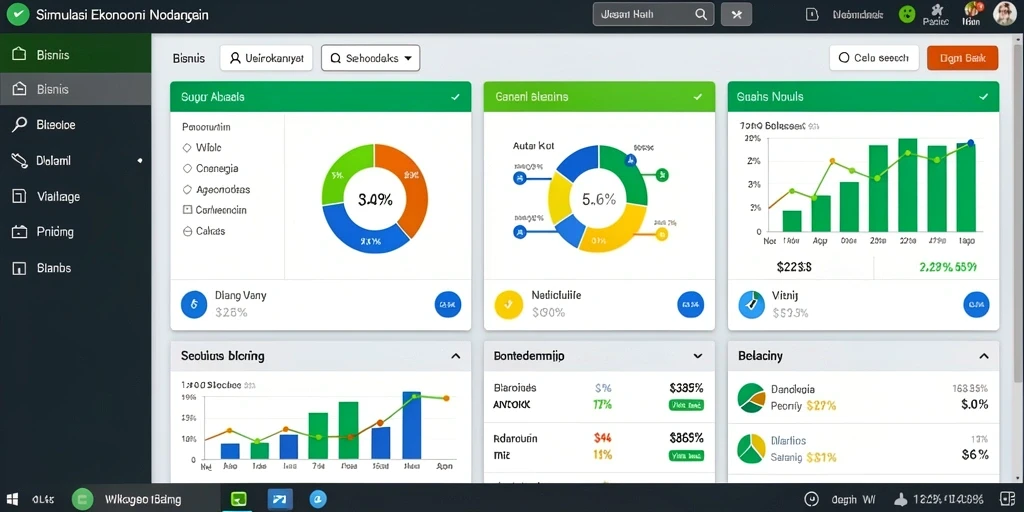Select the Wlolc option in Sugu Abaals
1024x512 pixels.
tap(203, 148)
